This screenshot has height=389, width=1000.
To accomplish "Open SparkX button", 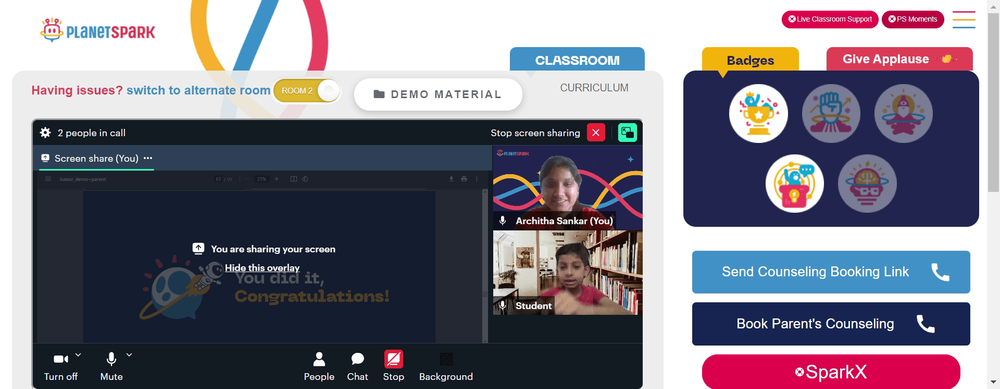I will coord(831,372).
